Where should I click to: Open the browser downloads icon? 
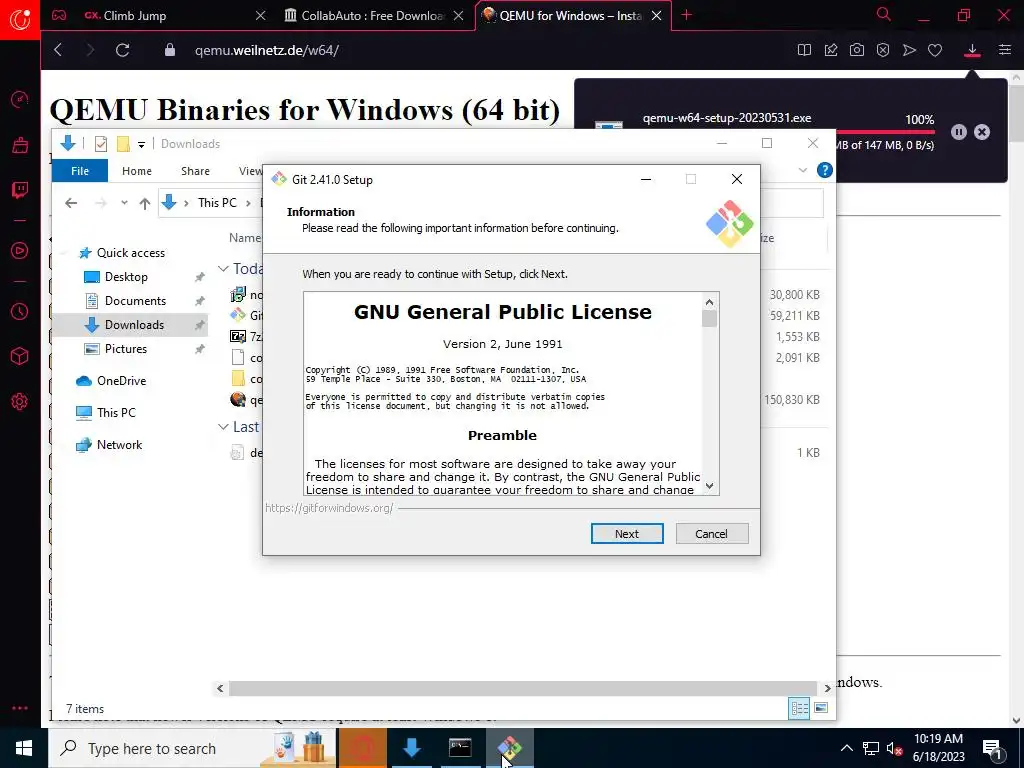(972, 50)
